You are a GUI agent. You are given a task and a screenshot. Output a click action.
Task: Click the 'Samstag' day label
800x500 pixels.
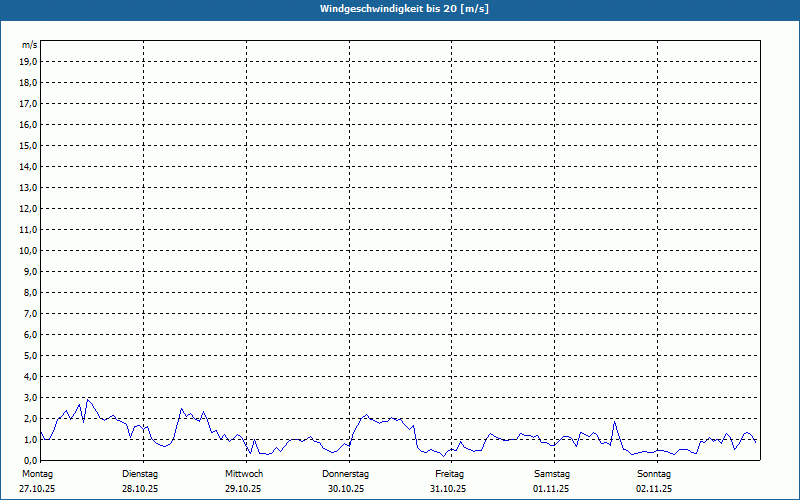click(x=552, y=473)
